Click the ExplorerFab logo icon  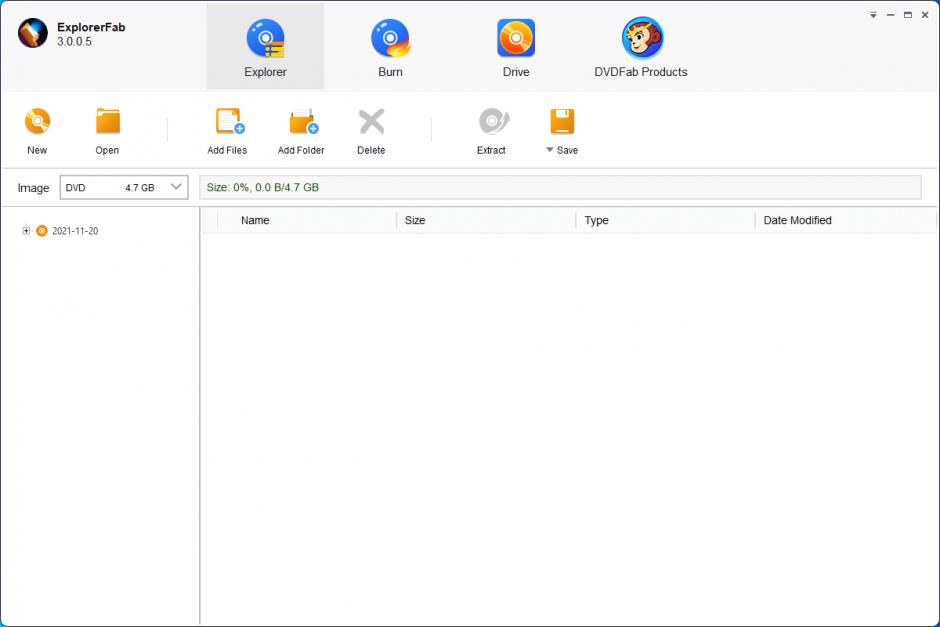[x=33, y=33]
